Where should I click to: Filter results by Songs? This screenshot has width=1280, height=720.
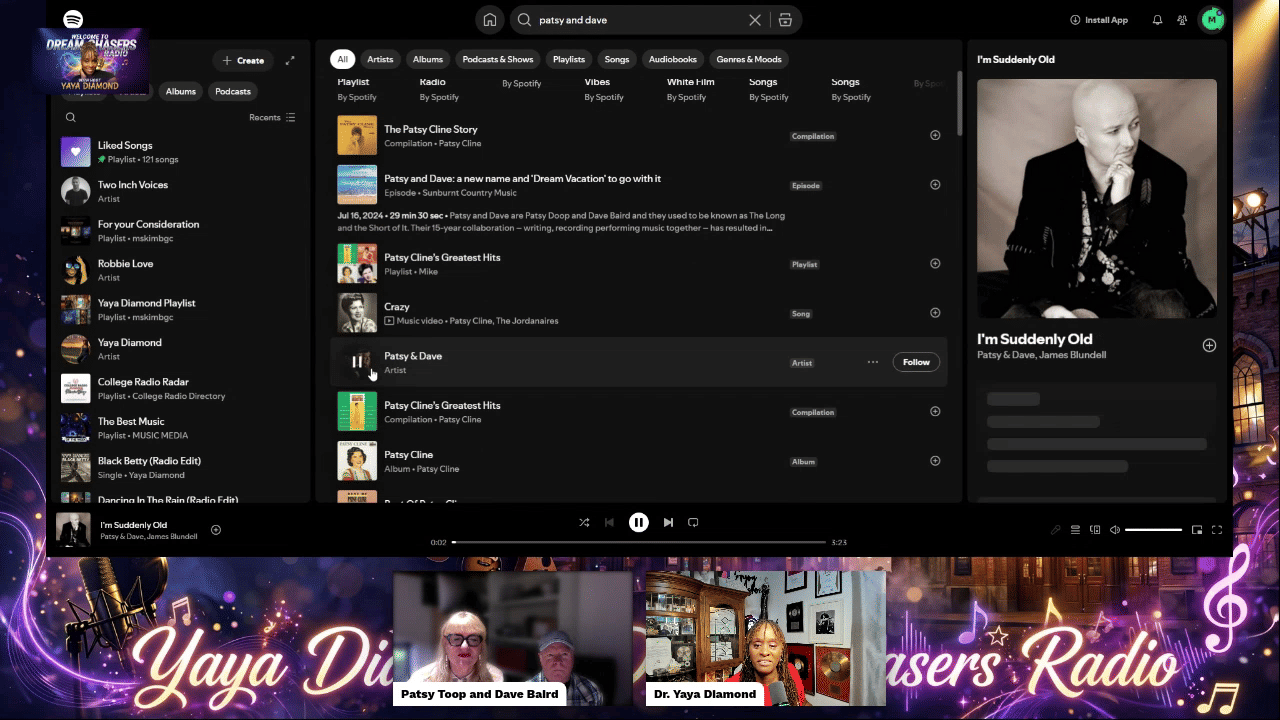pos(617,59)
